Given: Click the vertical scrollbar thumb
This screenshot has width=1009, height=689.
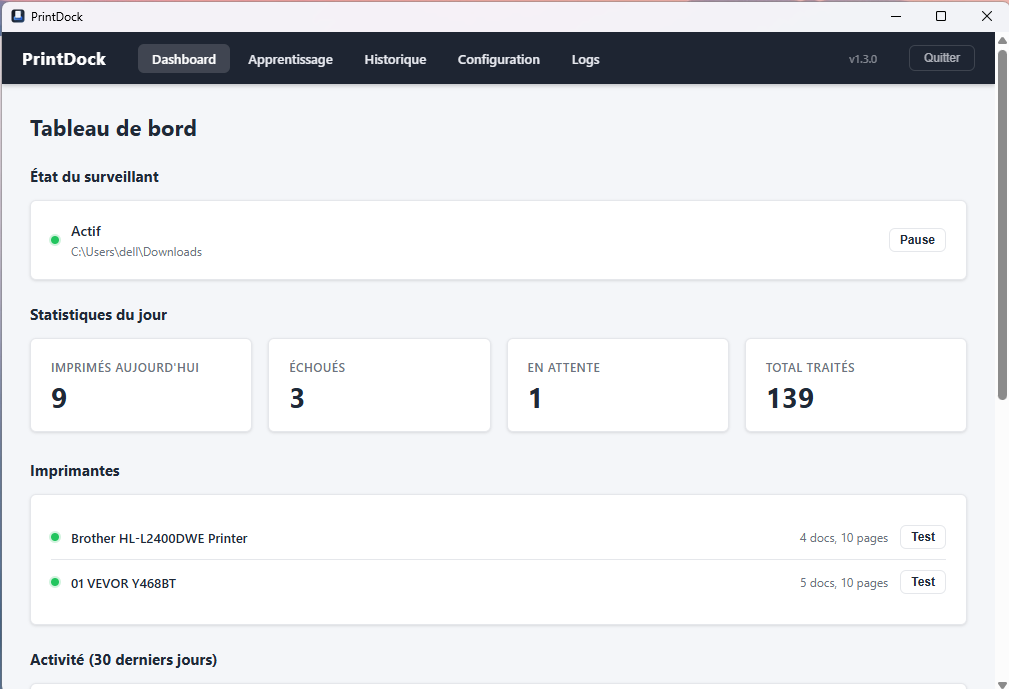Looking at the screenshot, I should click(1002, 220).
